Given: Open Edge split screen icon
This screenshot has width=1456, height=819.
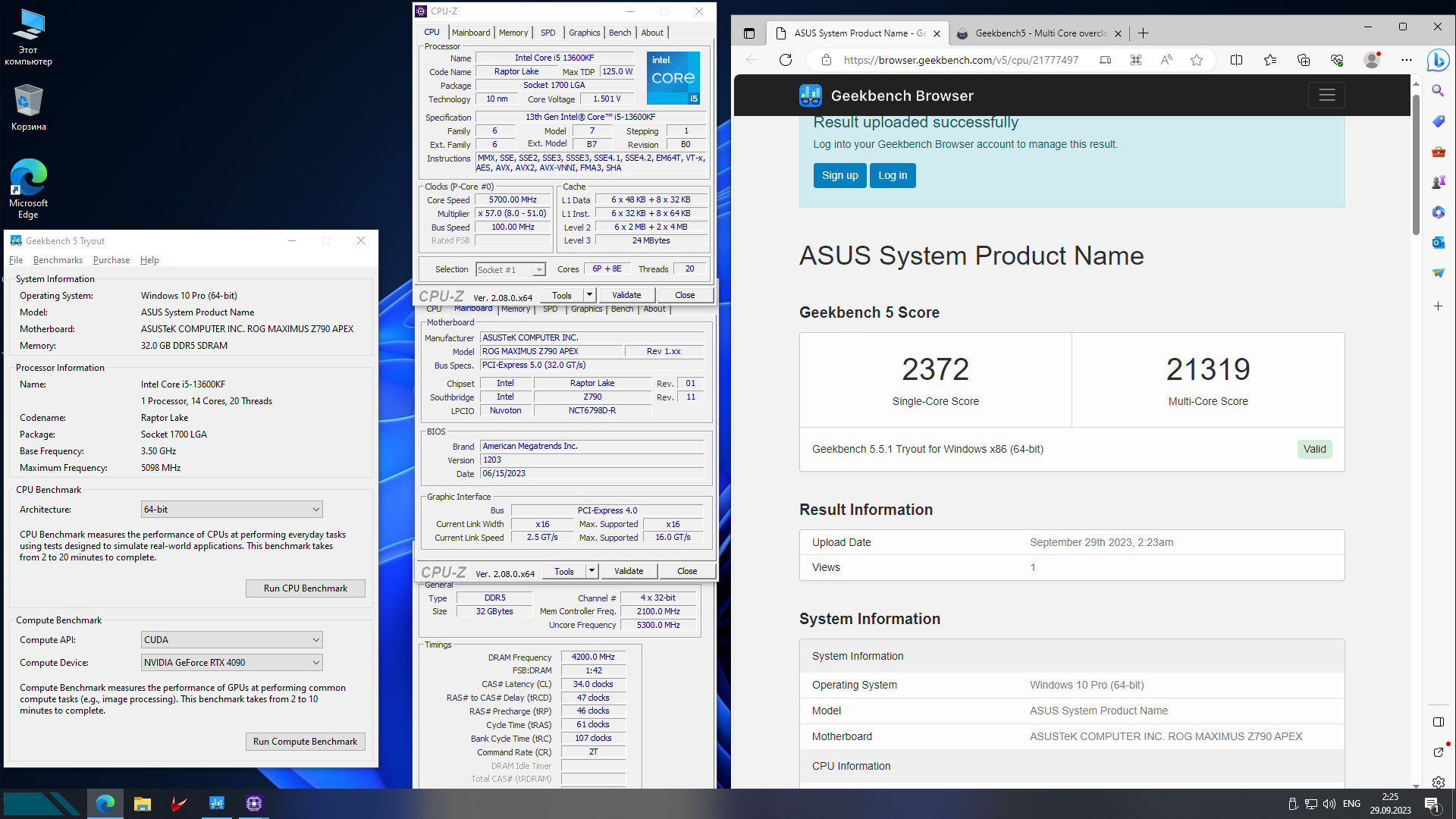Looking at the screenshot, I should [x=1236, y=60].
